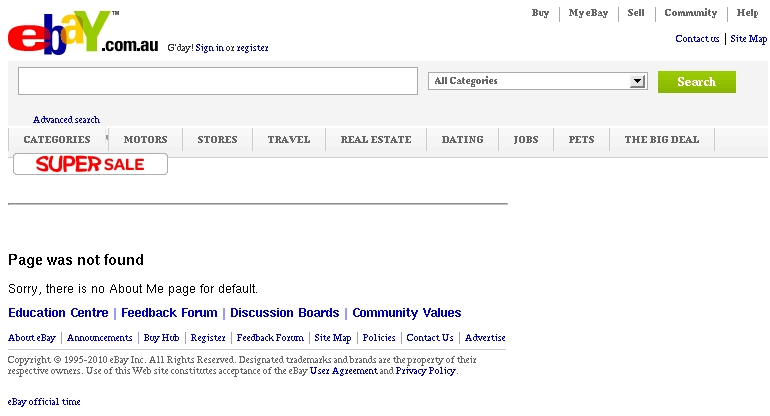
Task: Select the Real Estate navigation tab
Action: pyautogui.click(x=376, y=139)
